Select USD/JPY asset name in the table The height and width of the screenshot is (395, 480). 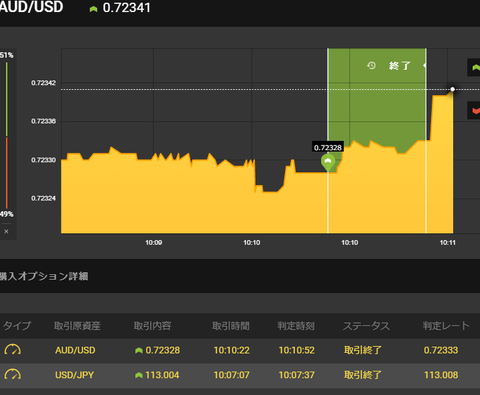pyautogui.click(x=74, y=375)
